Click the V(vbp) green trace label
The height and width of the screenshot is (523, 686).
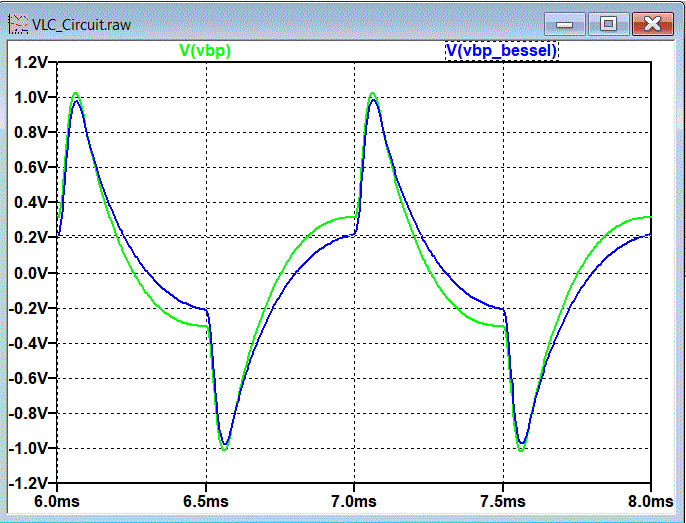(x=205, y=51)
